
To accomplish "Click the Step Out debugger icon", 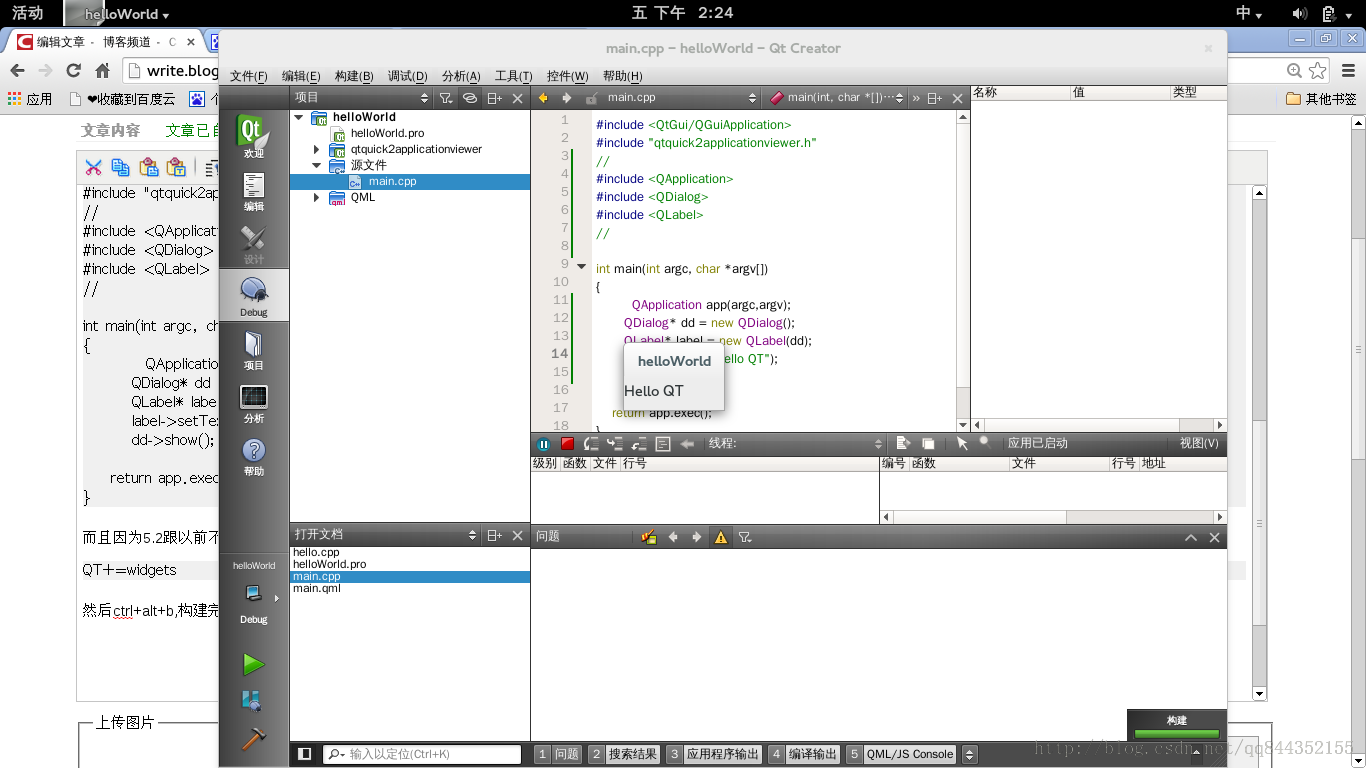I will 639,444.
